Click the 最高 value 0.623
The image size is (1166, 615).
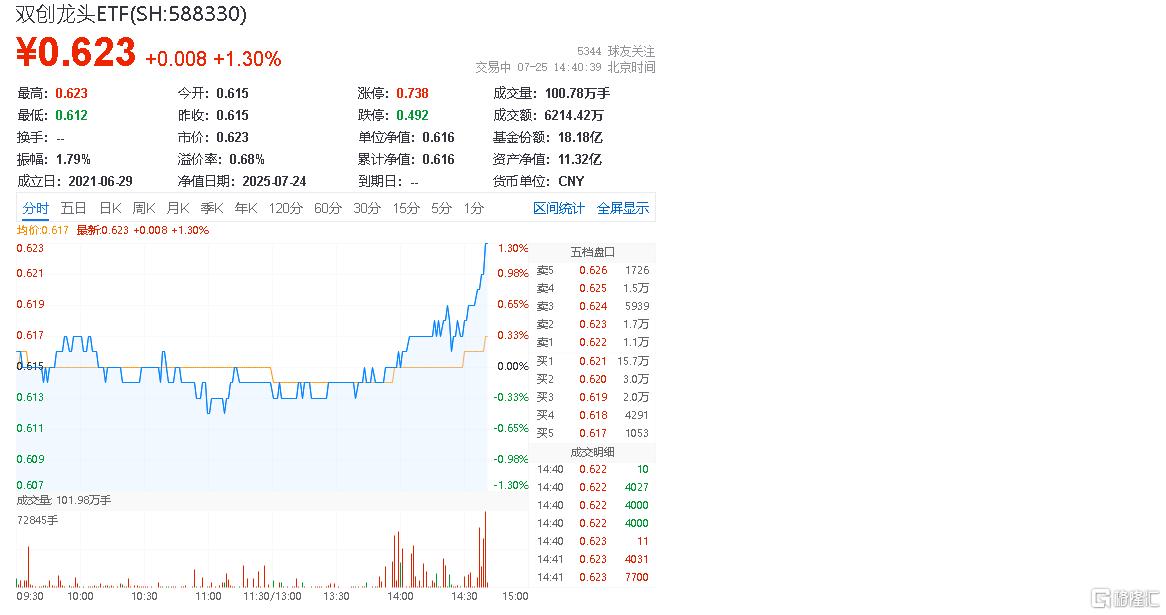(71, 93)
